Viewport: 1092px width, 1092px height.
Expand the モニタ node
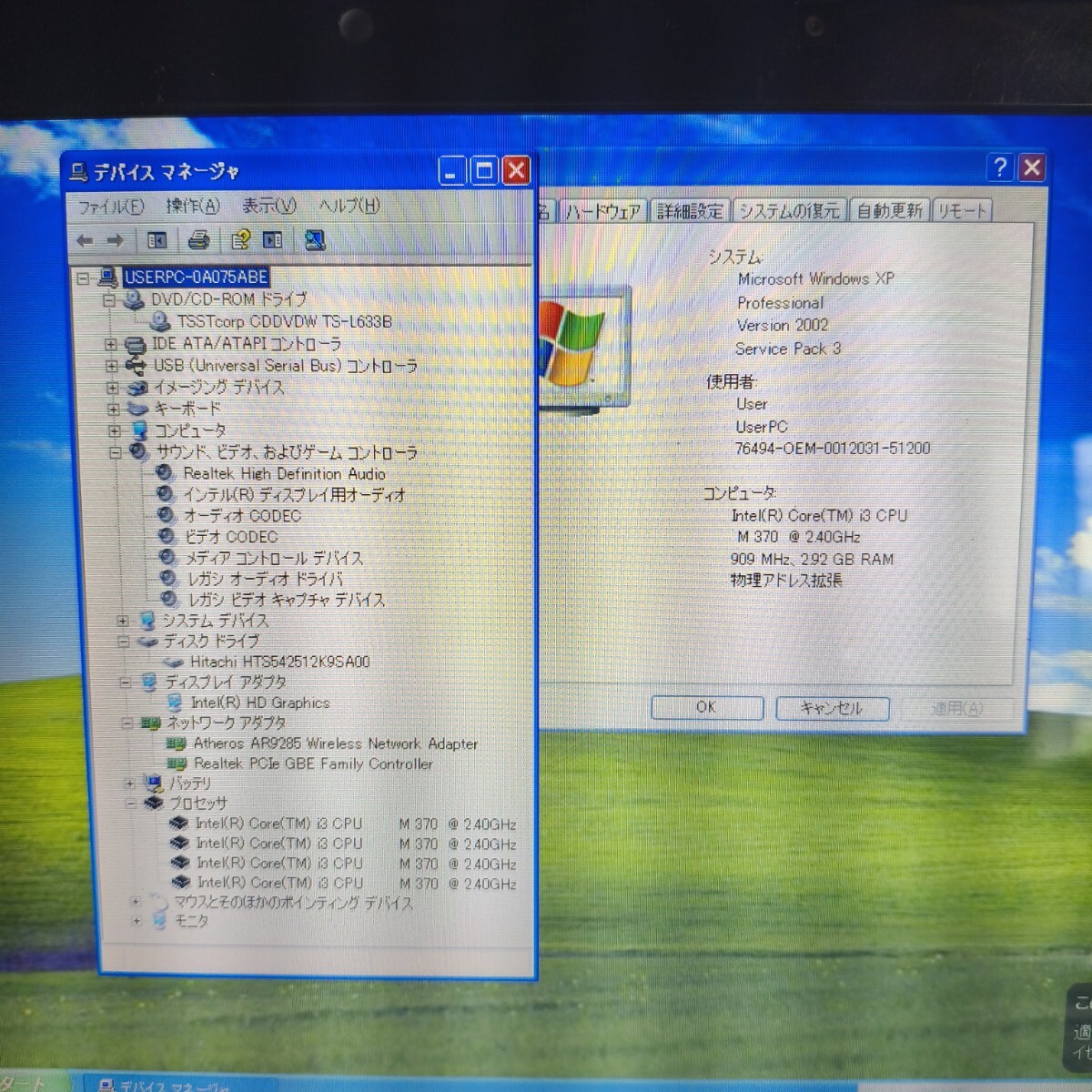(136, 922)
